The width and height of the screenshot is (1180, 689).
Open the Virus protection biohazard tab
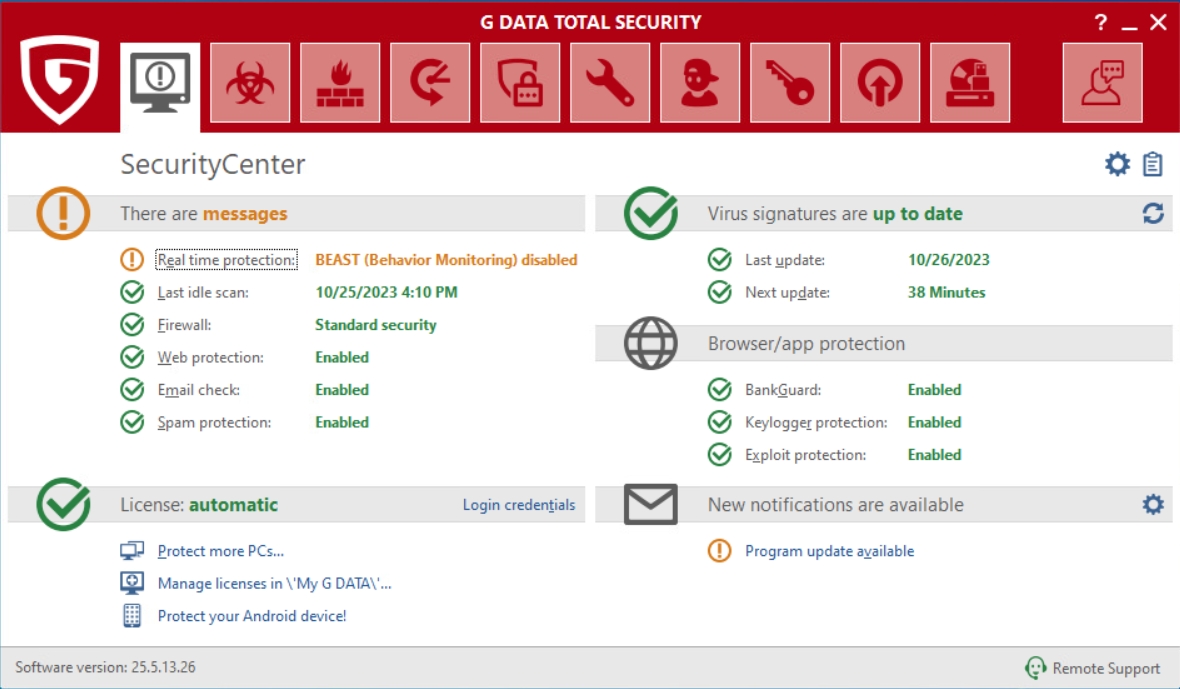[250, 83]
